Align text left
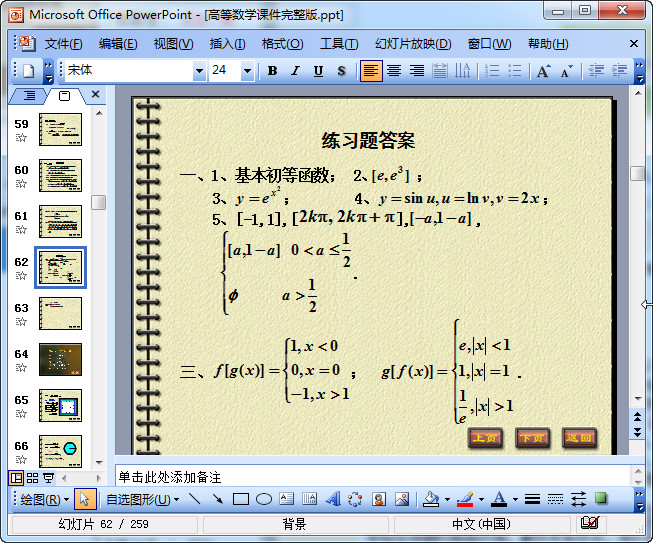 [371, 71]
